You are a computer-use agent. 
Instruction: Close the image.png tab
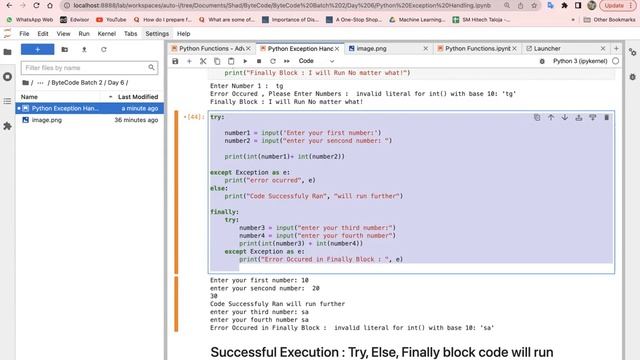[x=426, y=49]
